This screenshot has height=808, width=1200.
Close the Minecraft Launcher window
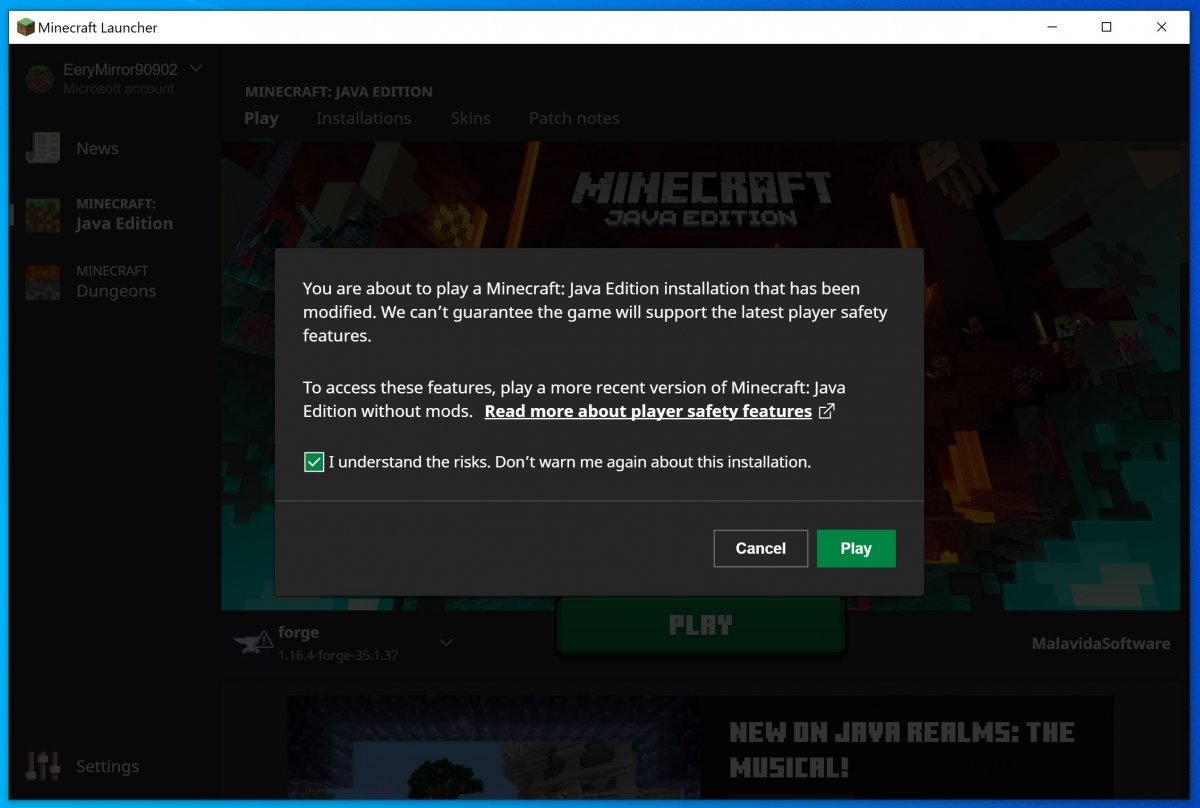click(1161, 27)
